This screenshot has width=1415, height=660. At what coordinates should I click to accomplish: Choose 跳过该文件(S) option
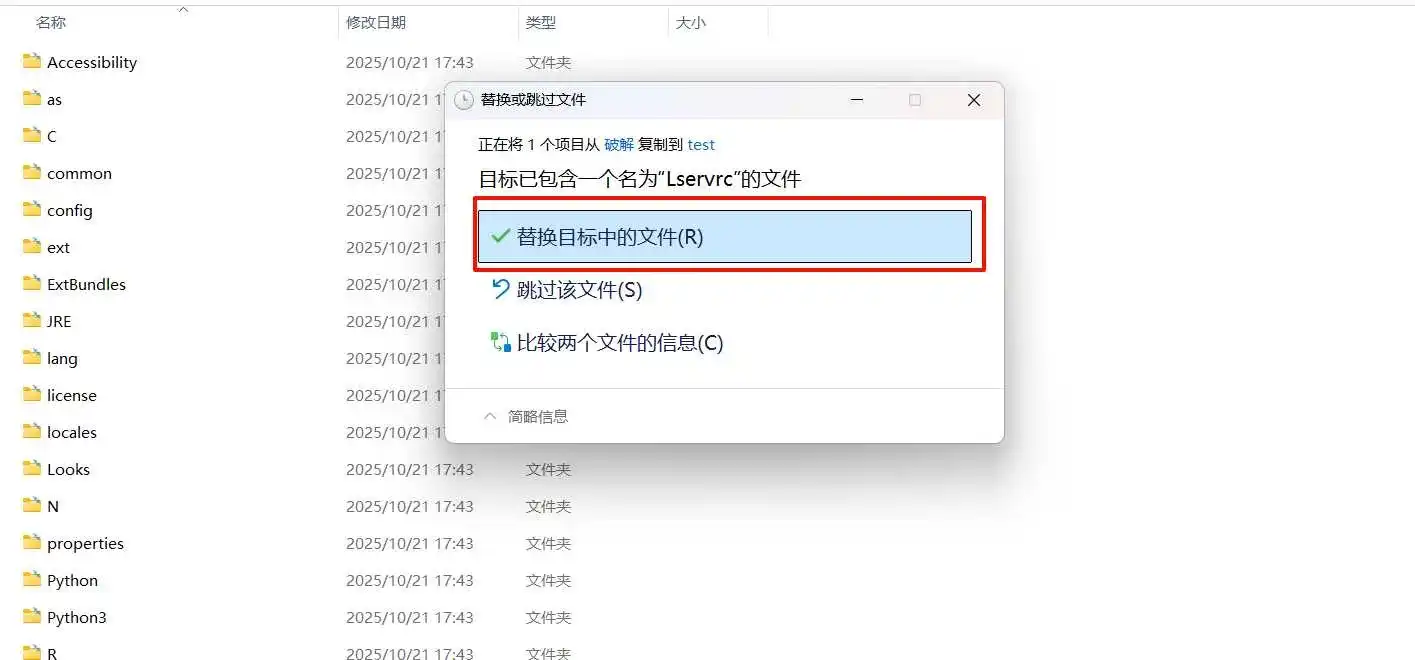click(579, 290)
